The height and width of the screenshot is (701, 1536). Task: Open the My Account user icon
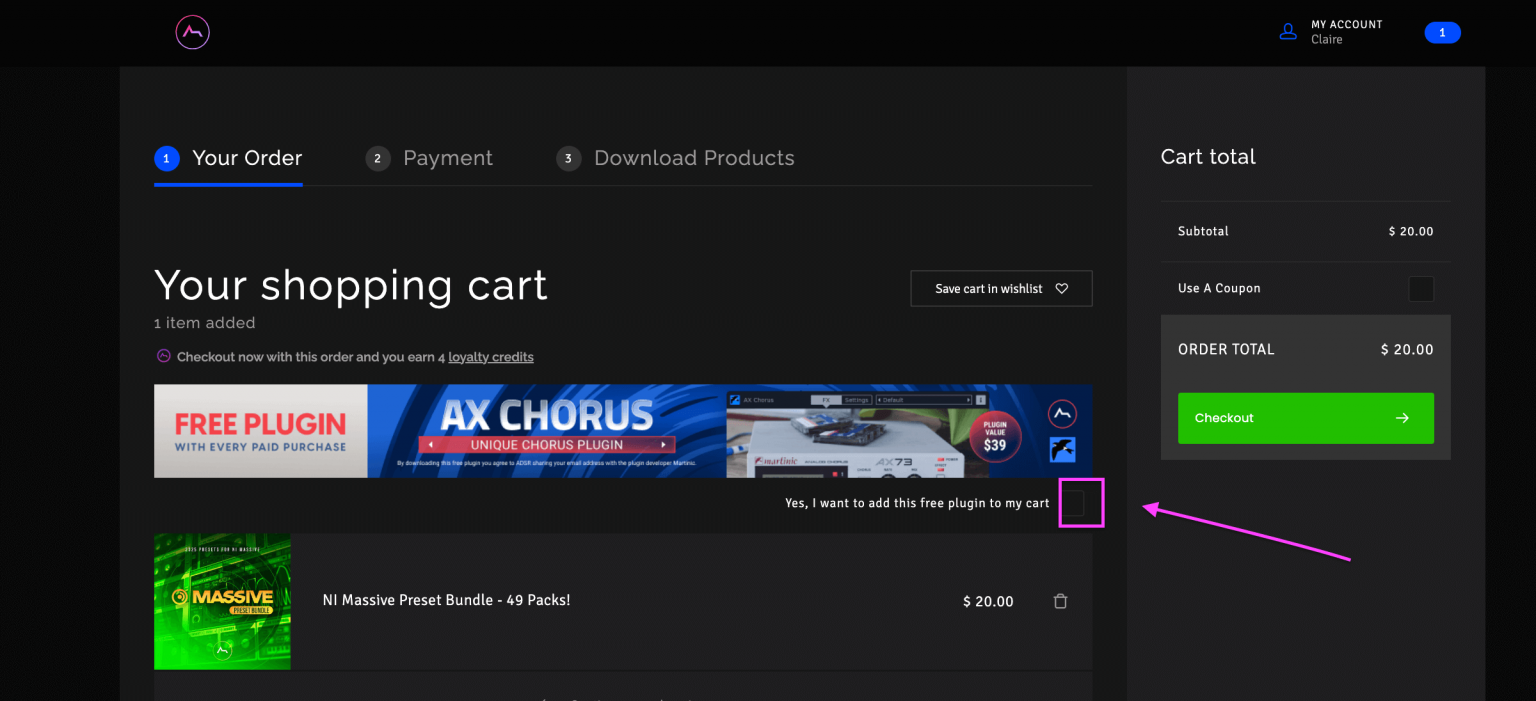coord(1288,32)
